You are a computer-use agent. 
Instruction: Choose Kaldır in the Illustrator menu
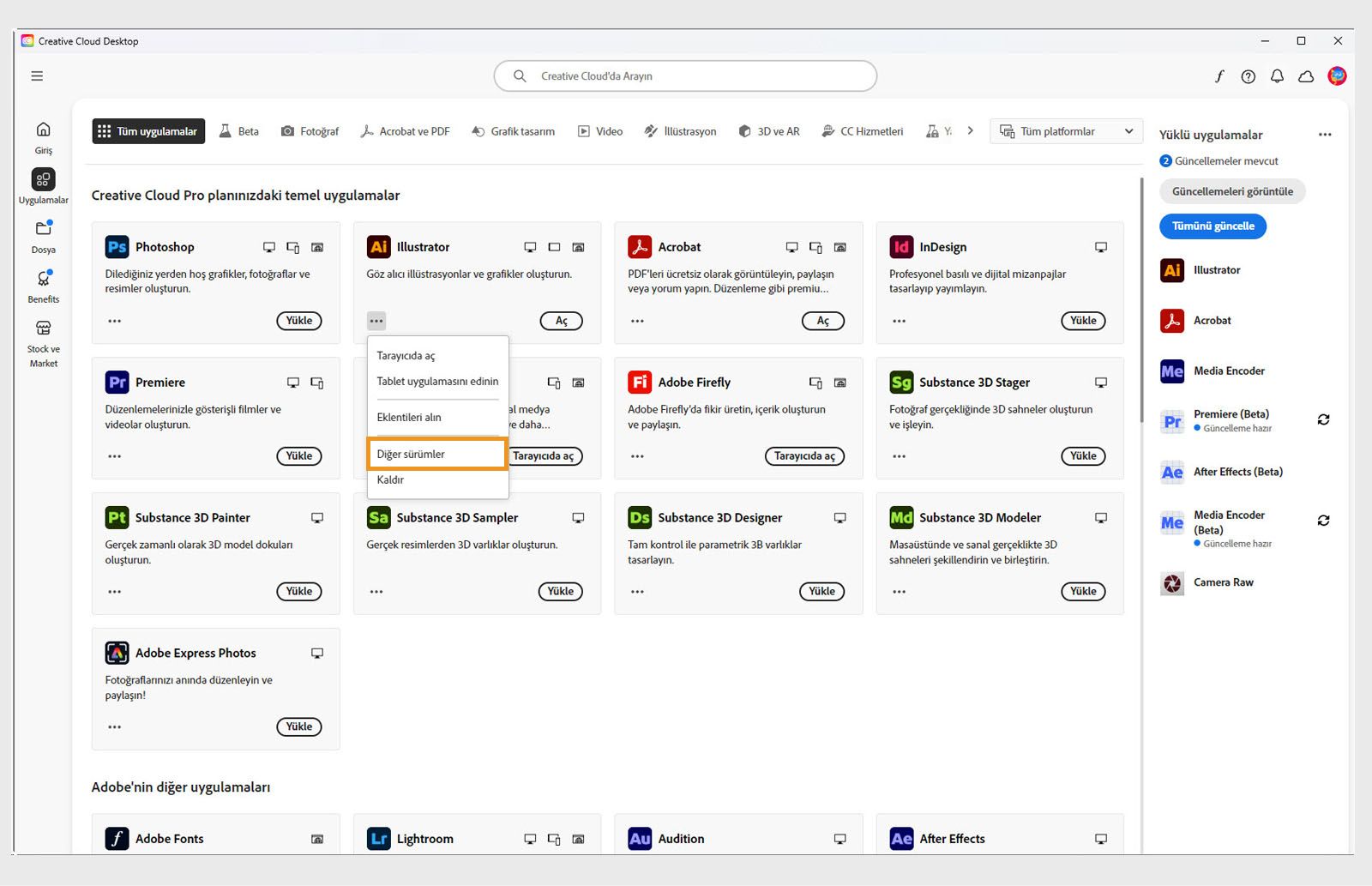click(390, 479)
